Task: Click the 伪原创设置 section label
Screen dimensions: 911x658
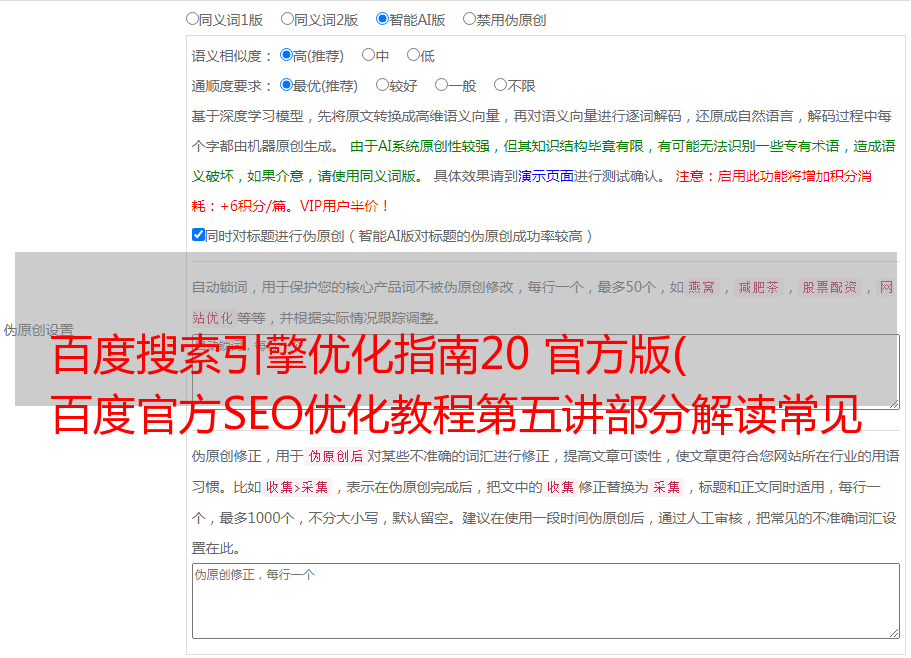Action: tap(38, 330)
